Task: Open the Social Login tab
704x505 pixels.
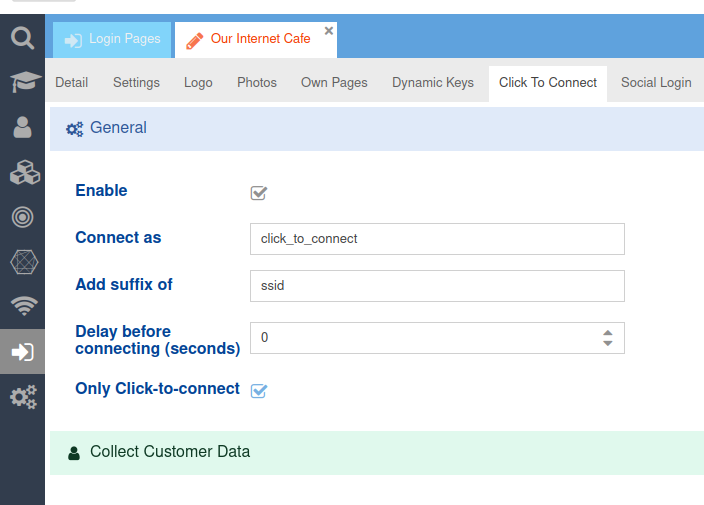Action: pyautogui.click(x=655, y=83)
